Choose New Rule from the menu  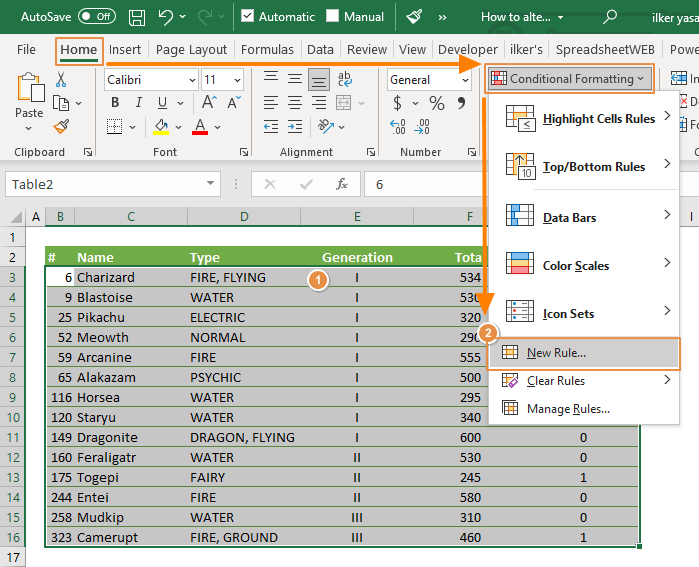584,353
